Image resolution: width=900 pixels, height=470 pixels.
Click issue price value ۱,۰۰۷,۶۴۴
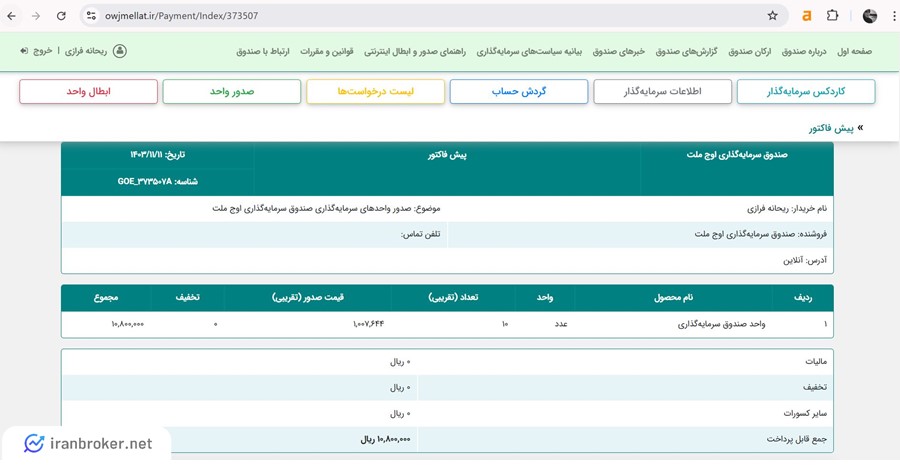[368, 324]
